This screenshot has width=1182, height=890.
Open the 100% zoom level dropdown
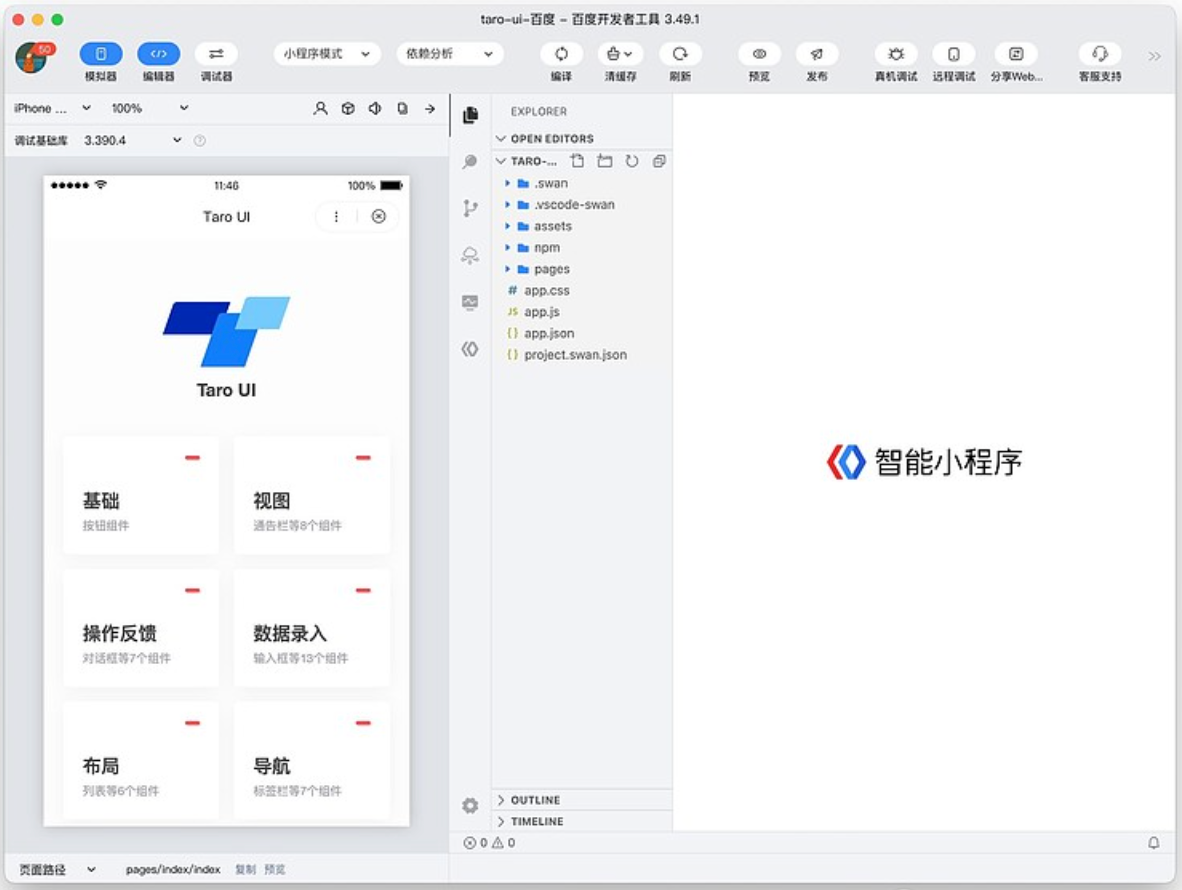point(149,109)
